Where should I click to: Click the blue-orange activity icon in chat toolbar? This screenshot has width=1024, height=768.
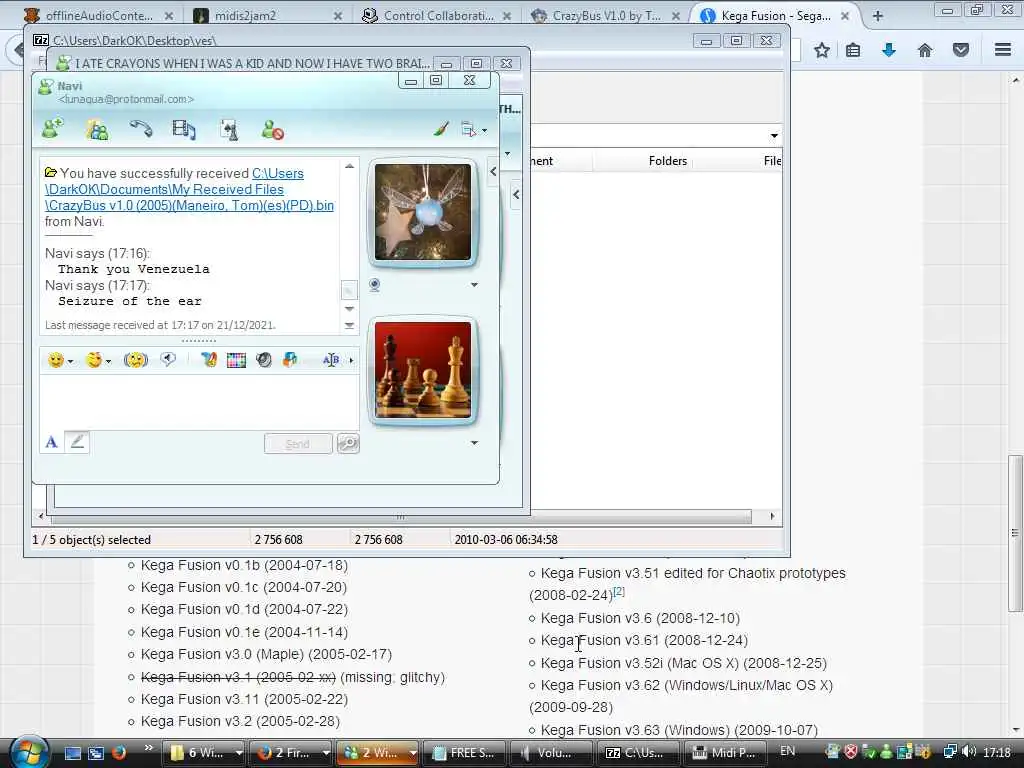click(x=290, y=360)
